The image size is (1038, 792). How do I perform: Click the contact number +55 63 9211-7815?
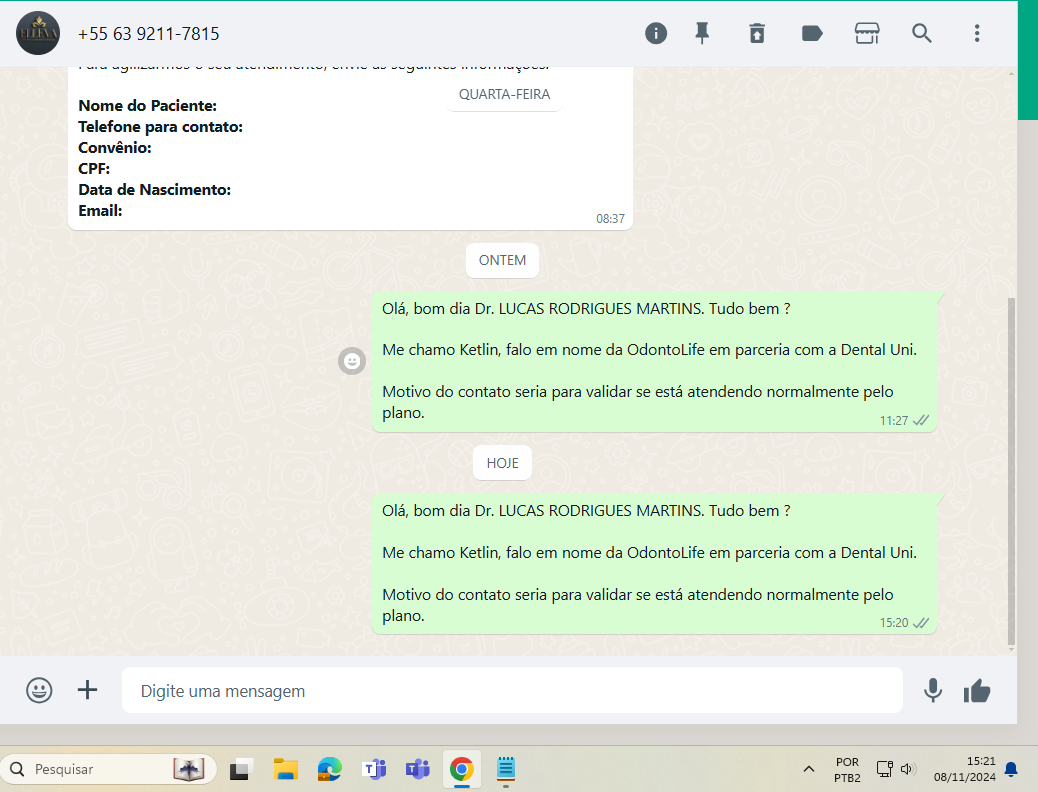click(148, 34)
